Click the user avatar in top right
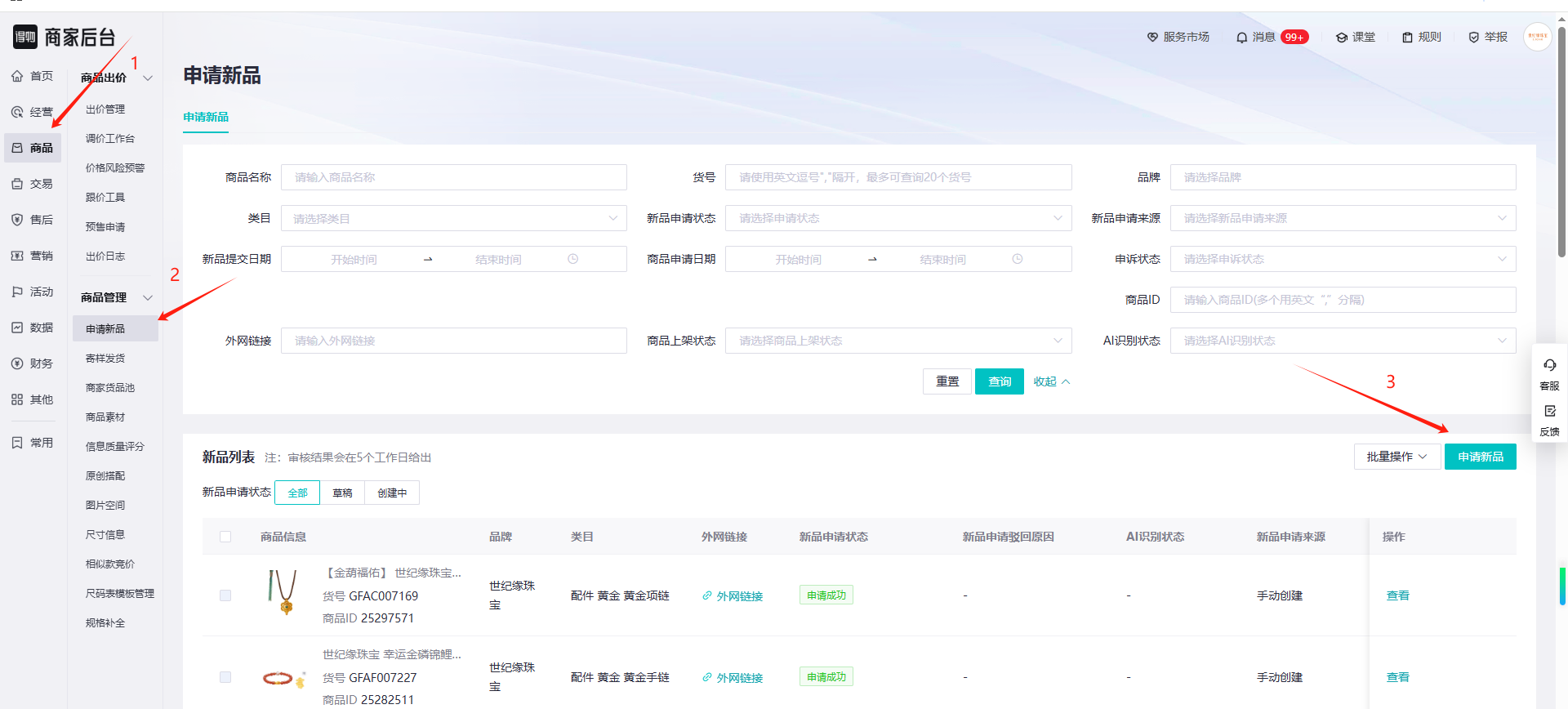Screen dimensions: 1568x709 [x=1537, y=37]
